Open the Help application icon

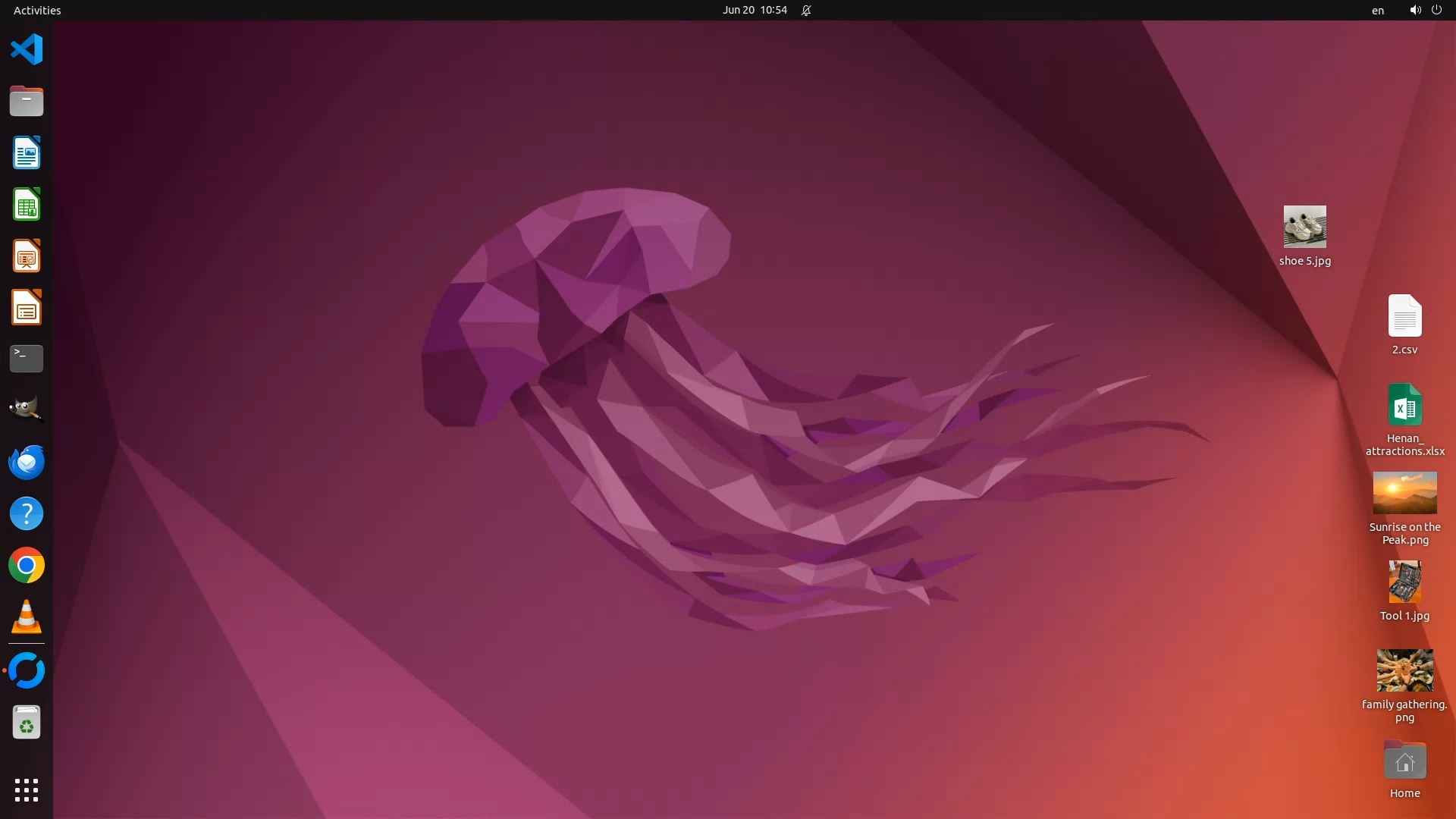27,513
